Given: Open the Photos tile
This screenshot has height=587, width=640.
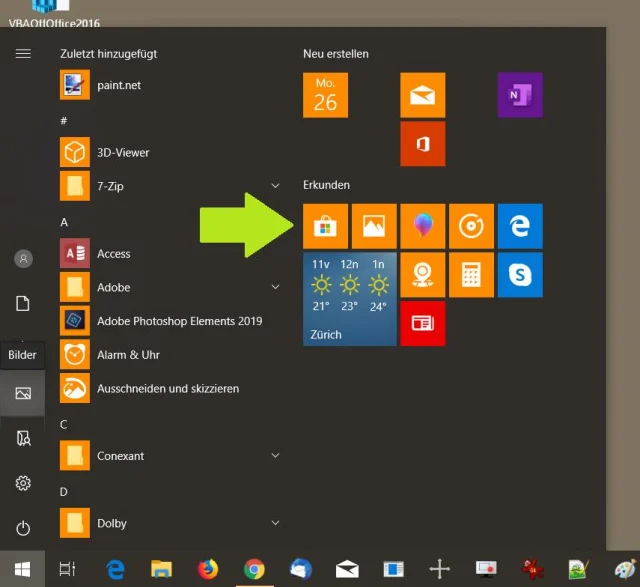Looking at the screenshot, I should 374,226.
